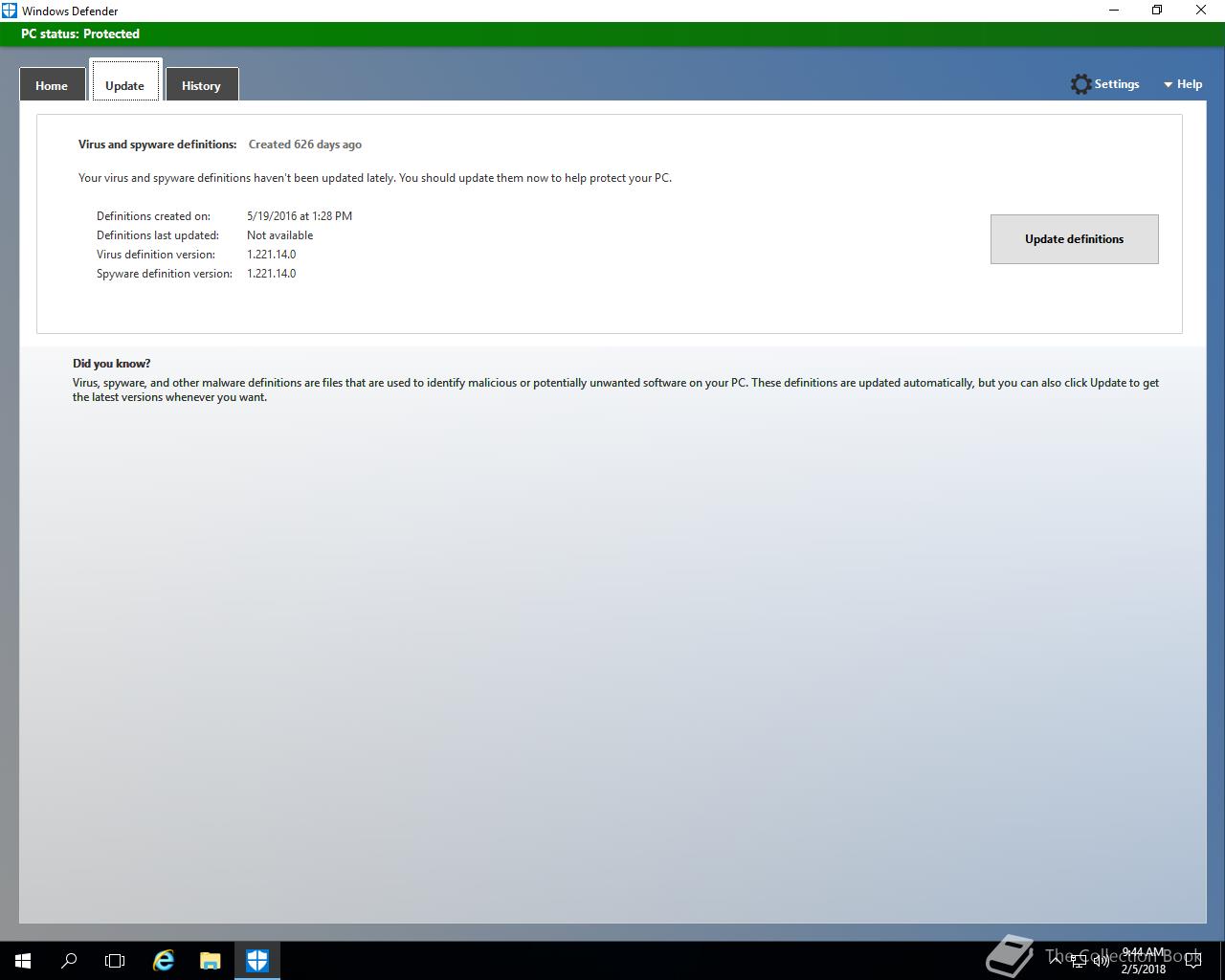
Task: Open File Explorer from the taskbar
Action: pos(211,961)
